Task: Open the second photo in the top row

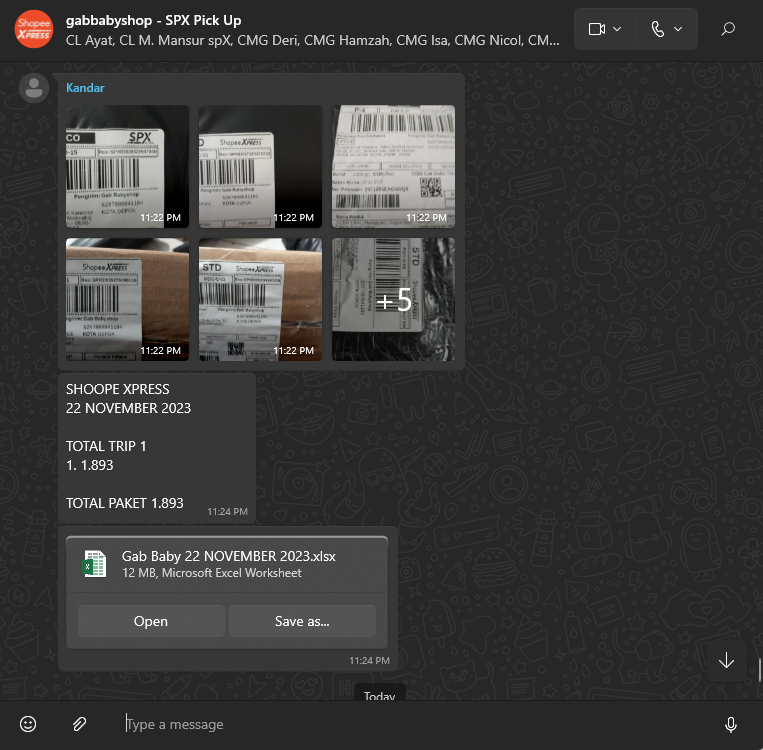Action: 260,166
